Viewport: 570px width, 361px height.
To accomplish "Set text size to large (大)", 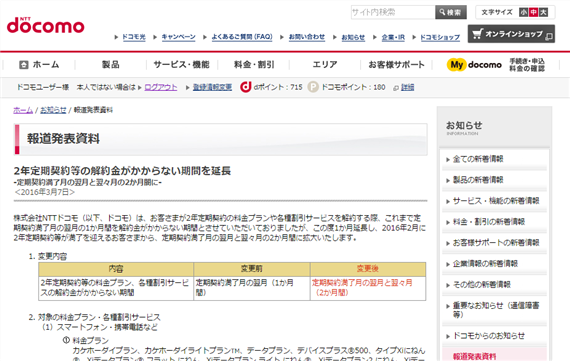I will 543,12.
